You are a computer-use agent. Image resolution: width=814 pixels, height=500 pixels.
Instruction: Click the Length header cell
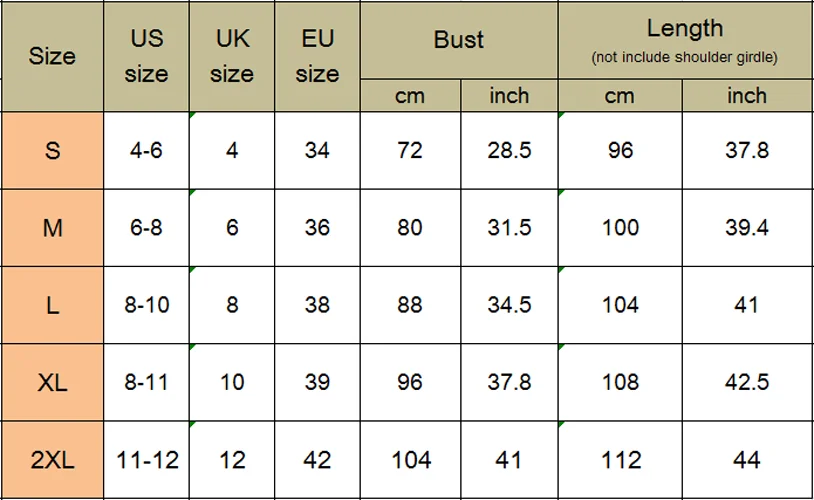[x=685, y=40]
